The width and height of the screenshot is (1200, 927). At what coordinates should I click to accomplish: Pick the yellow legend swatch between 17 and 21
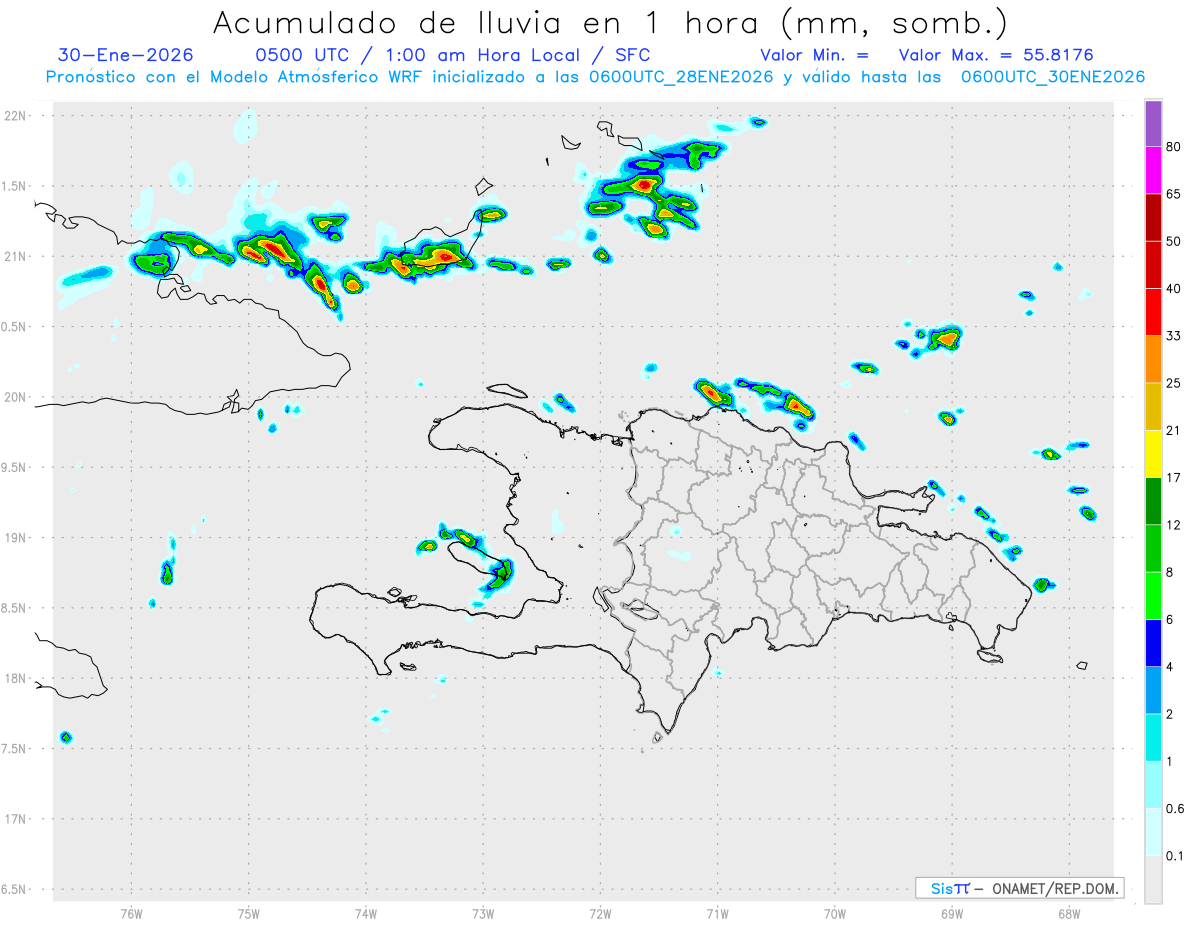(1153, 454)
